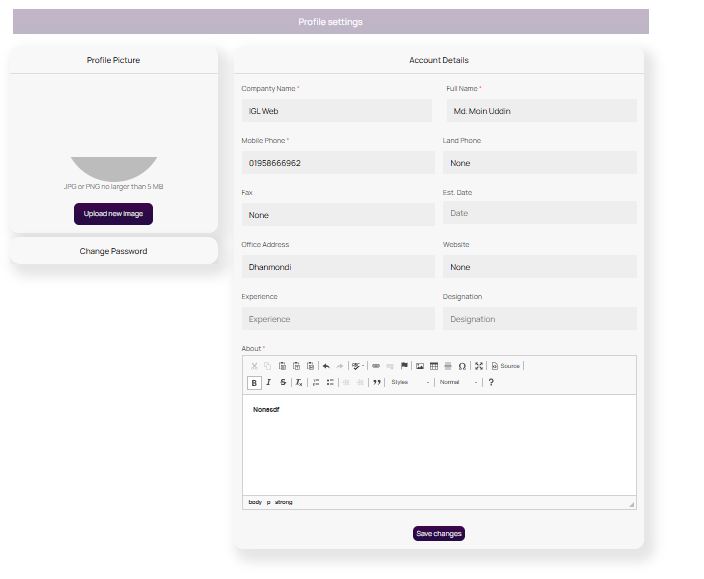Viewport: 704px width, 579px height.
Task: Open the Normal paragraph format dropdown
Action: 458,382
